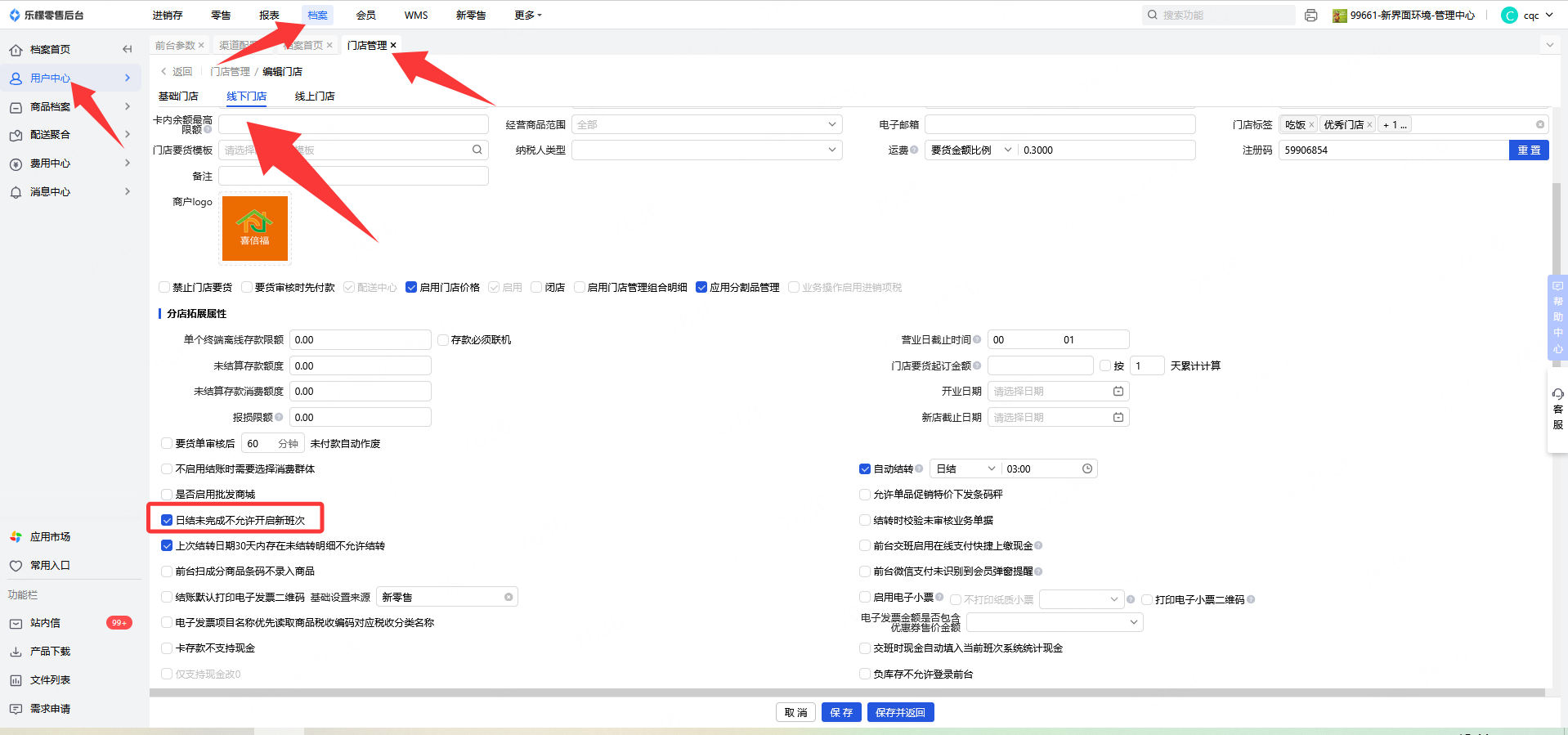Screen dimensions: 1568x735
Task: Close the 门店管理 tab
Action: coord(393,45)
